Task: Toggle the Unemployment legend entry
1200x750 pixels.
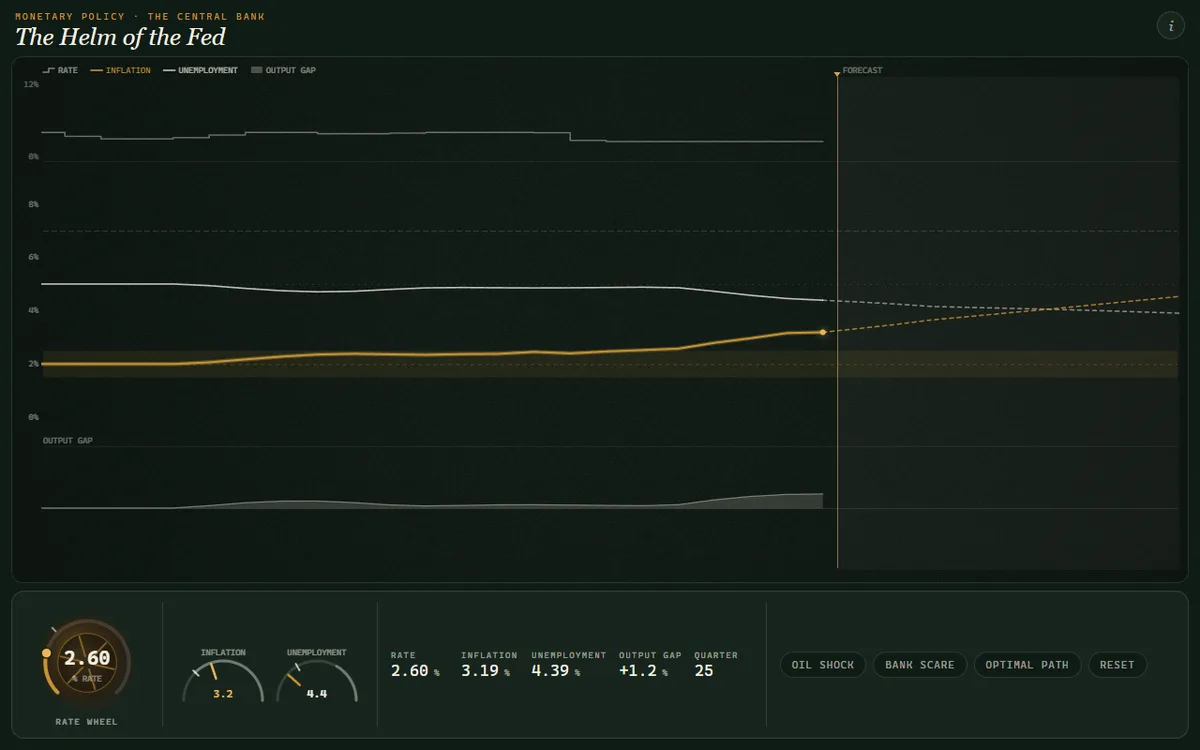Action: [200, 71]
